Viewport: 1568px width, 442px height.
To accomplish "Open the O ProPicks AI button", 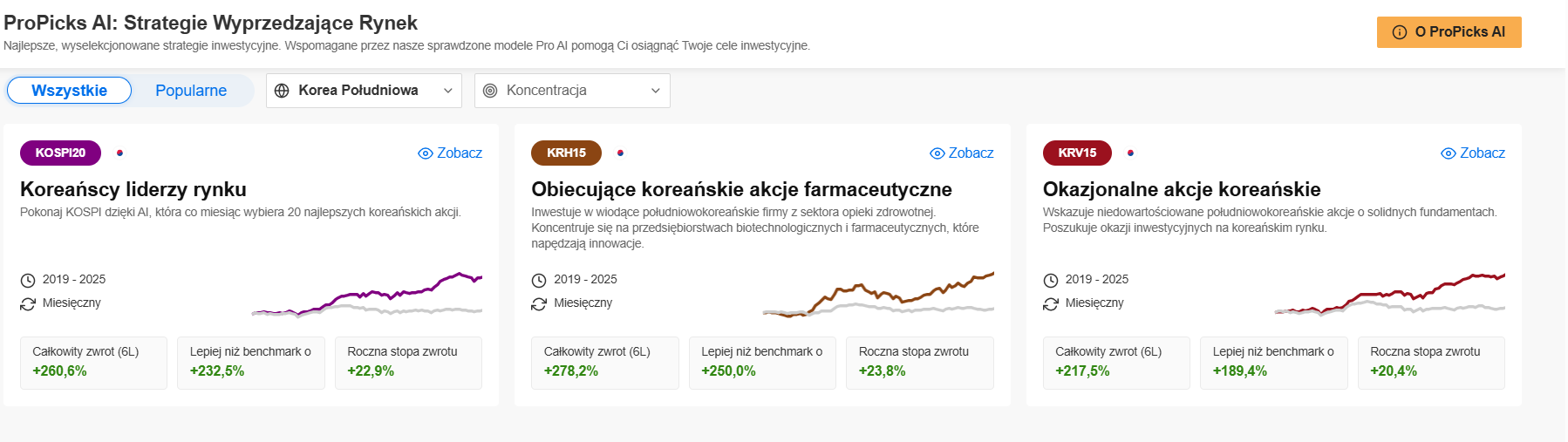I will pos(1449,32).
